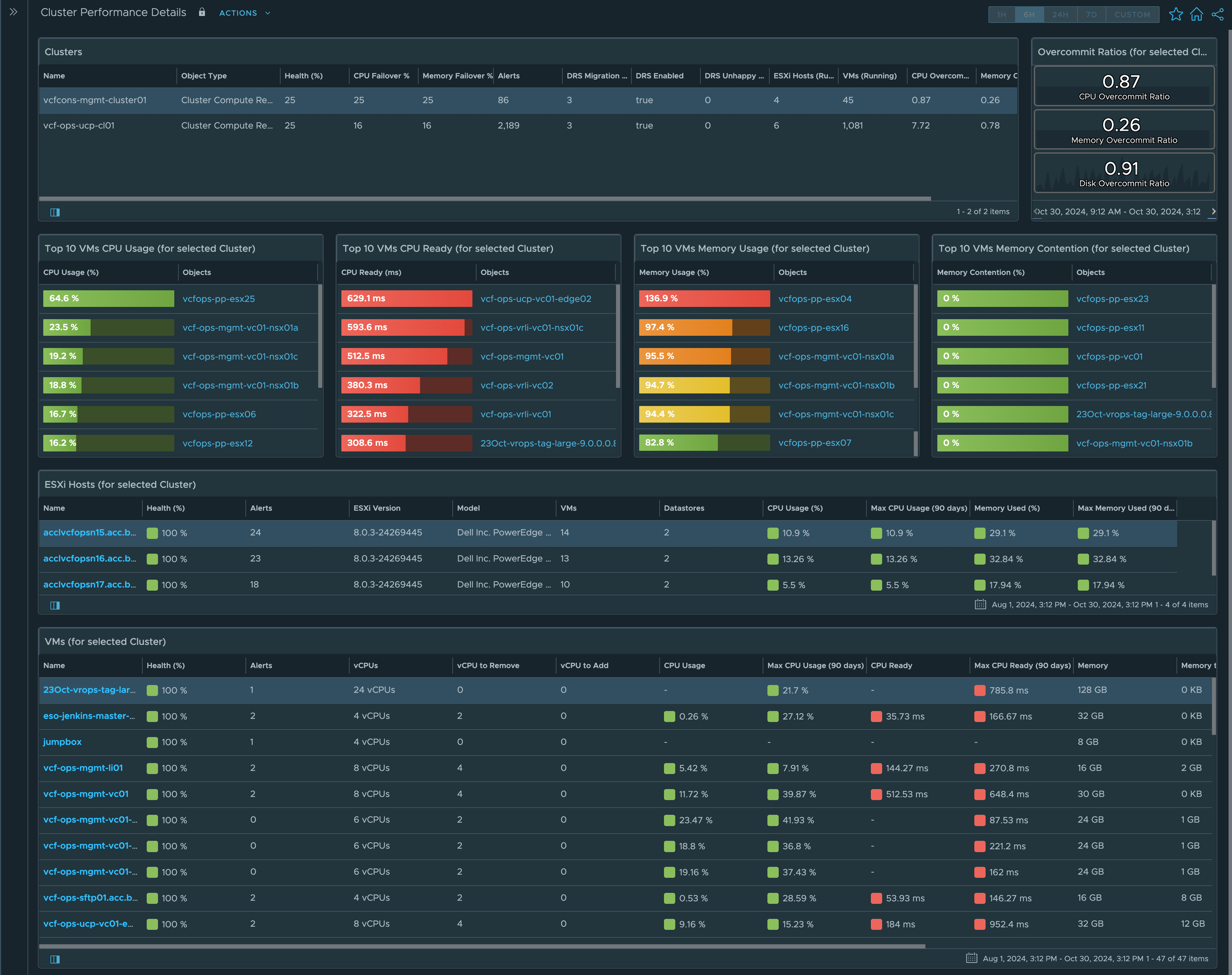Screen dimensions: 1232x975
Task: Open column chooser in ESXi Hosts widget
Action: 55,605
